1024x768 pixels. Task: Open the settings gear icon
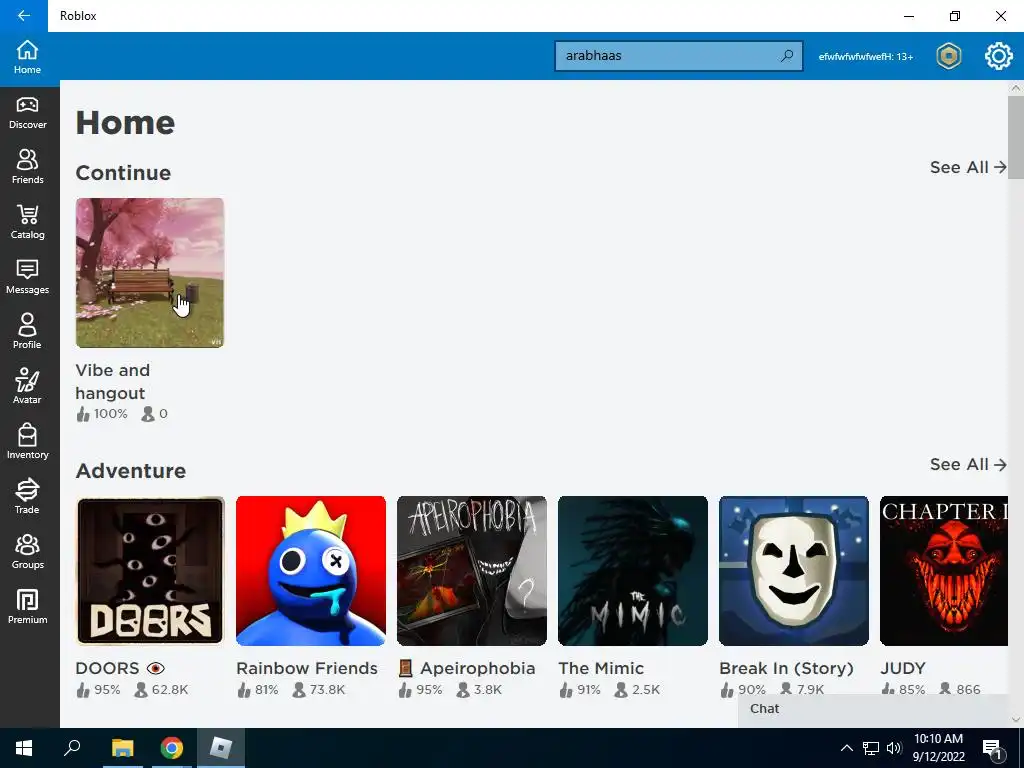pyautogui.click(x=999, y=56)
